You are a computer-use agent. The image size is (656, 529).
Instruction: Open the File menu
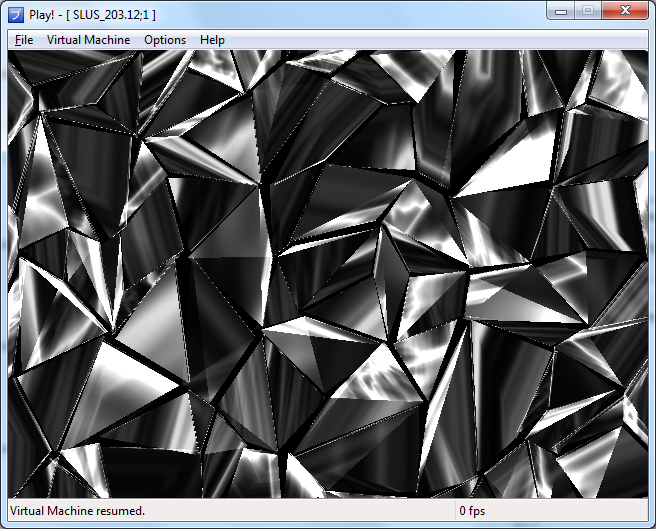24,40
